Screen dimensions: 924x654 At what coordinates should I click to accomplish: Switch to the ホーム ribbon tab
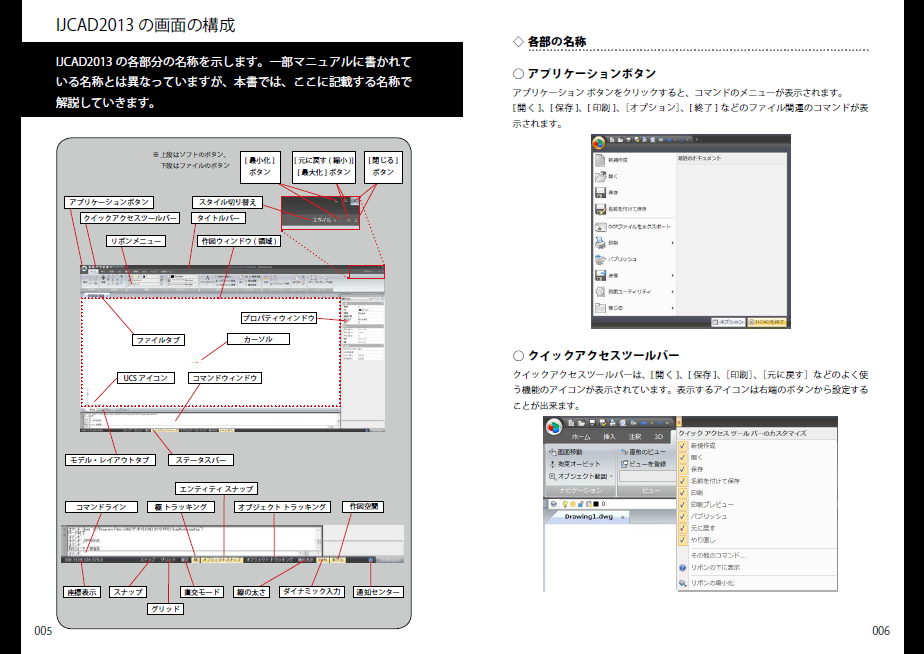[581, 437]
